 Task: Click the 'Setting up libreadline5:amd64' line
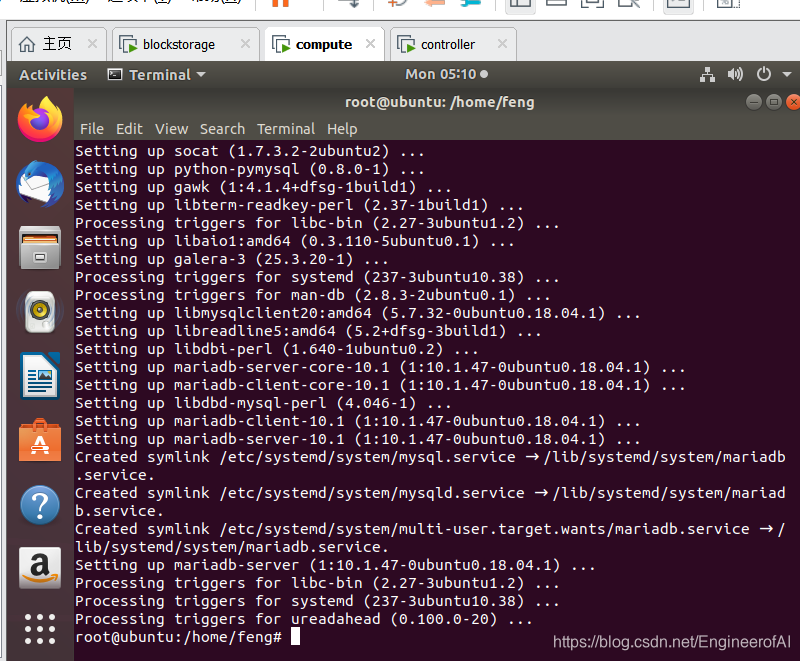tap(308, 332)
